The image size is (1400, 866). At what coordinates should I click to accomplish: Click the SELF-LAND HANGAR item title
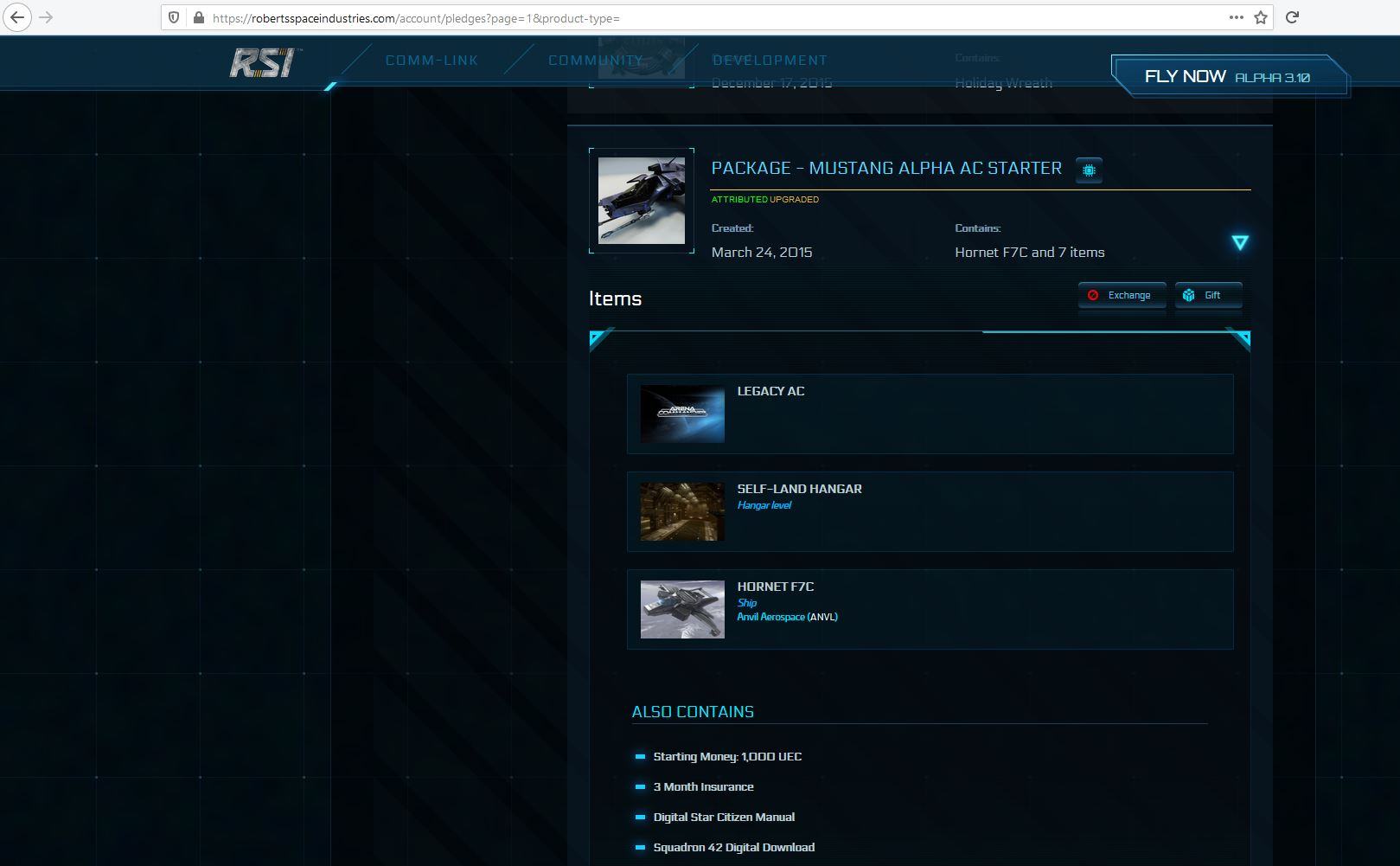(x=799, y=489)
